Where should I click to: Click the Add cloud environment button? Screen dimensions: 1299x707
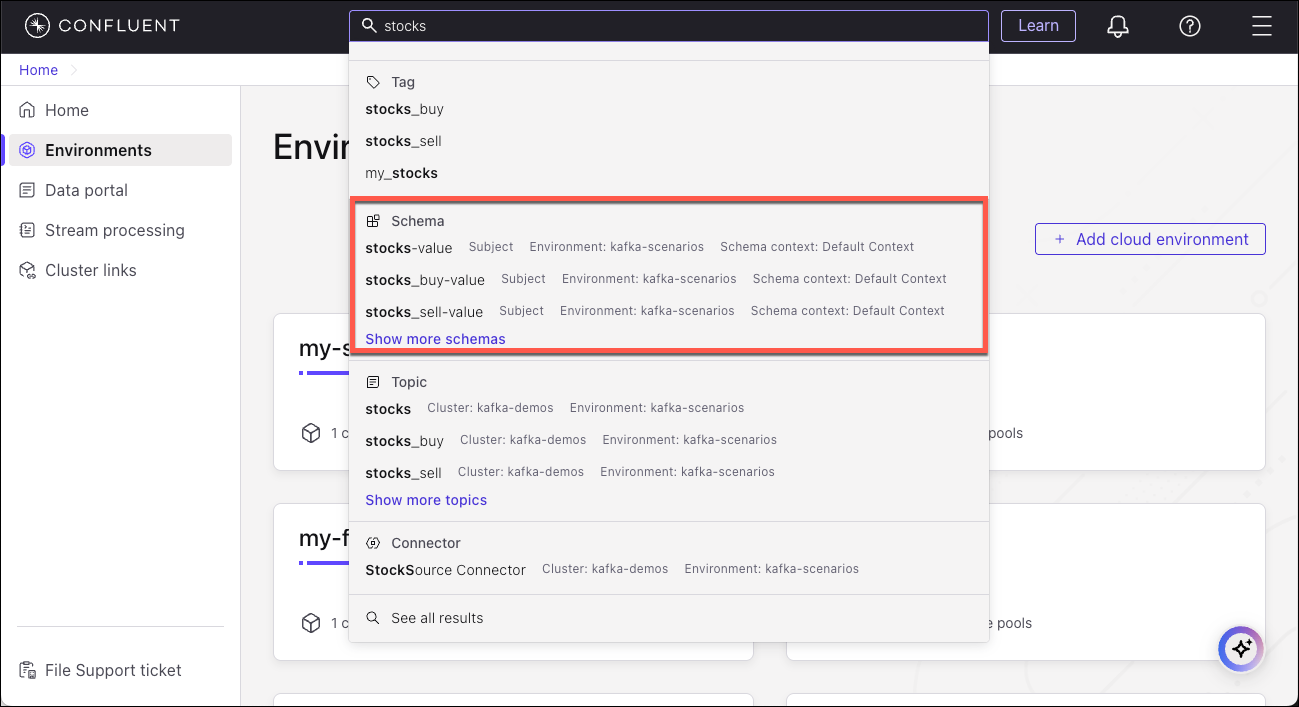[1149, 239]
